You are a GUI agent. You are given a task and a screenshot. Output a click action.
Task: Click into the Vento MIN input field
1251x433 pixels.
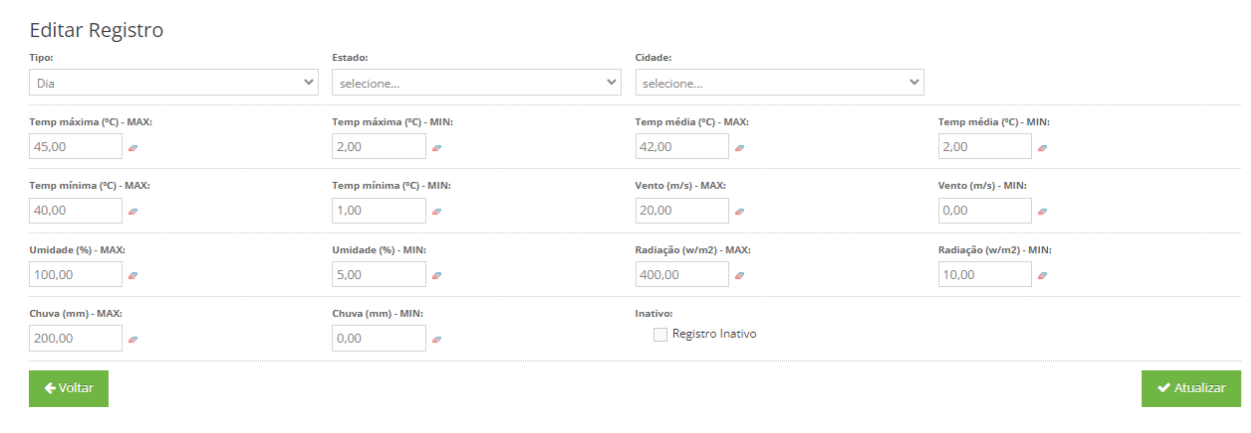click(984, 211)
